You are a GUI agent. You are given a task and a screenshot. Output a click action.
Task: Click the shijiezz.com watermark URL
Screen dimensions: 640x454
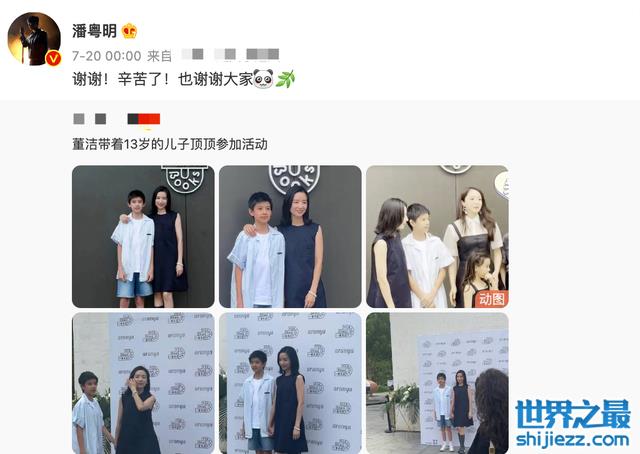pyautogui.click(x=572, y=439)
